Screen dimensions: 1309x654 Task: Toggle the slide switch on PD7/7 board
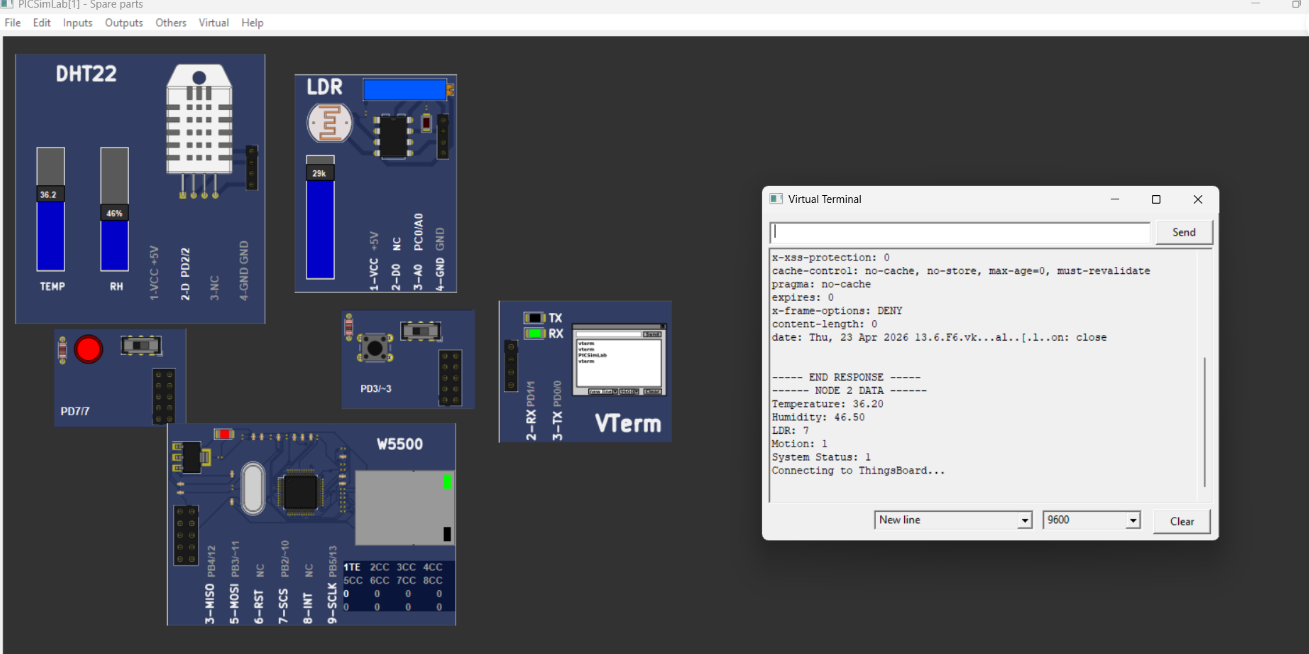(142, 345)
